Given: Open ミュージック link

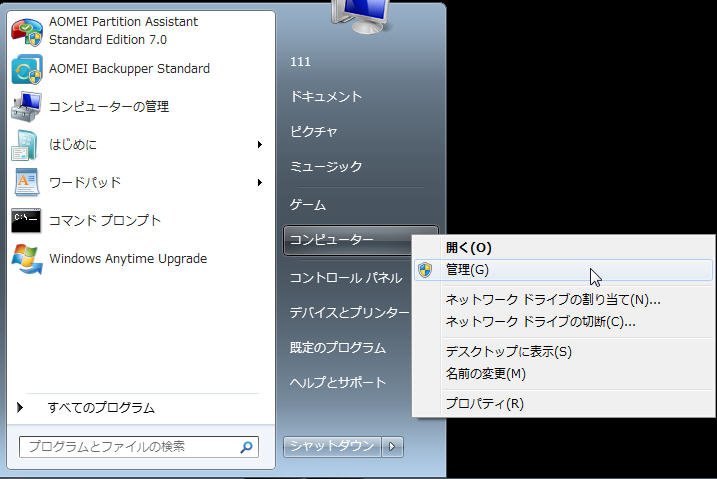Looking at the screenshot, I should click(326, 166).
